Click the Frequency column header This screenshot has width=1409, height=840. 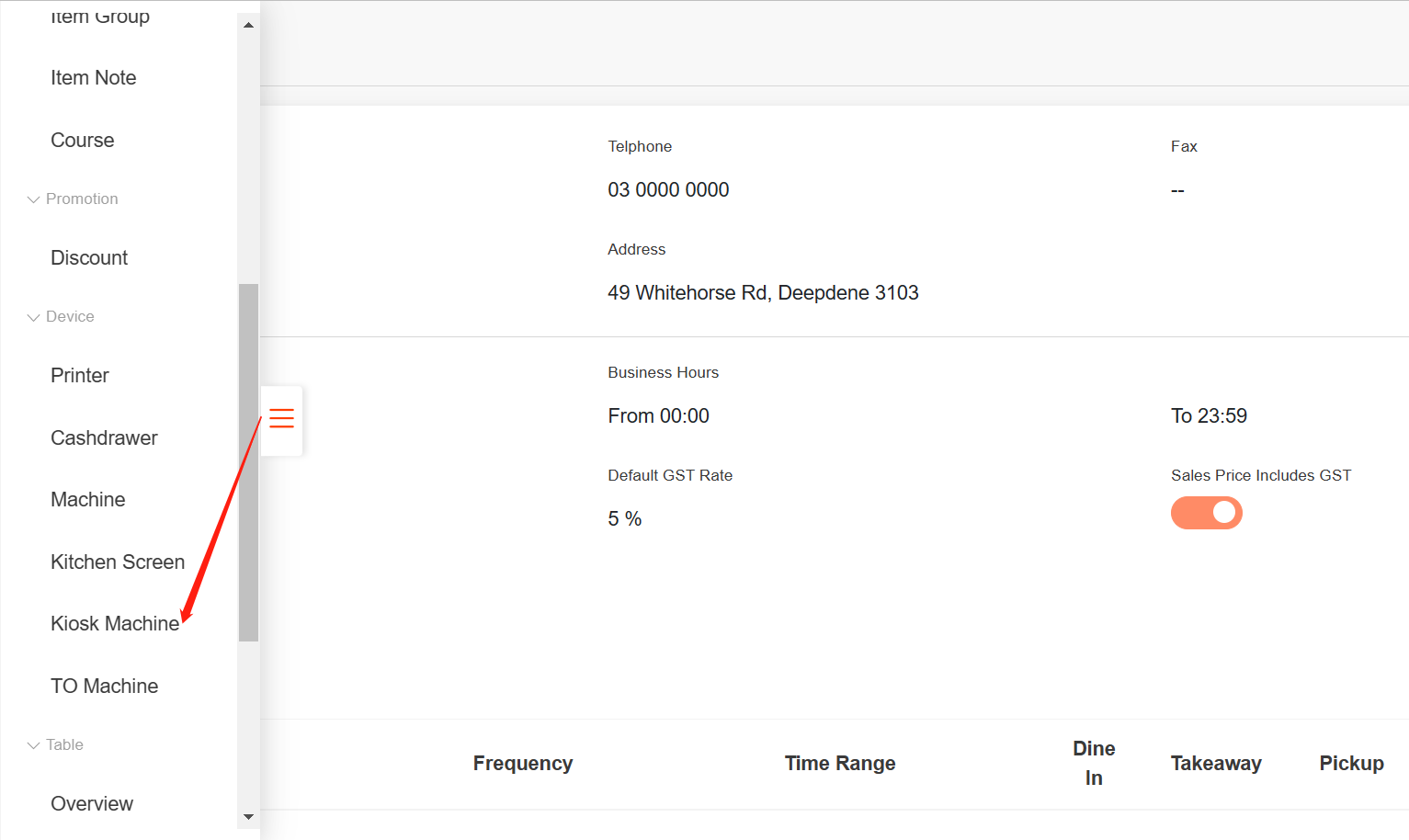[523, 764]
